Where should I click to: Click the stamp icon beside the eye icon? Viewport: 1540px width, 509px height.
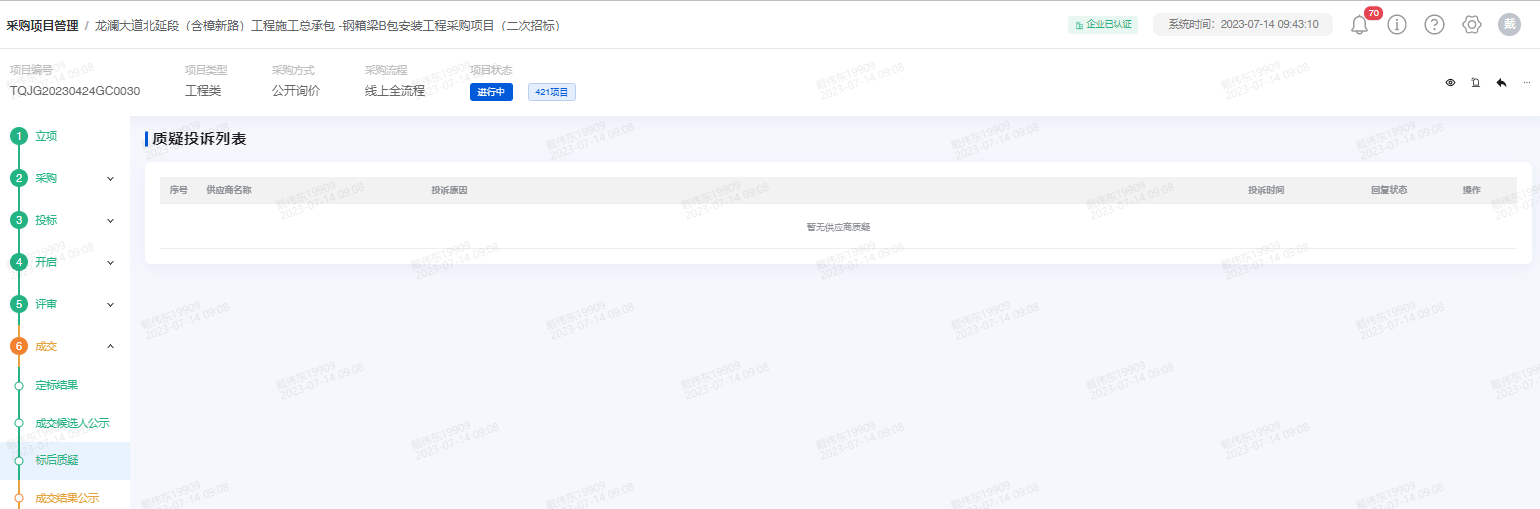point(1475,83)
